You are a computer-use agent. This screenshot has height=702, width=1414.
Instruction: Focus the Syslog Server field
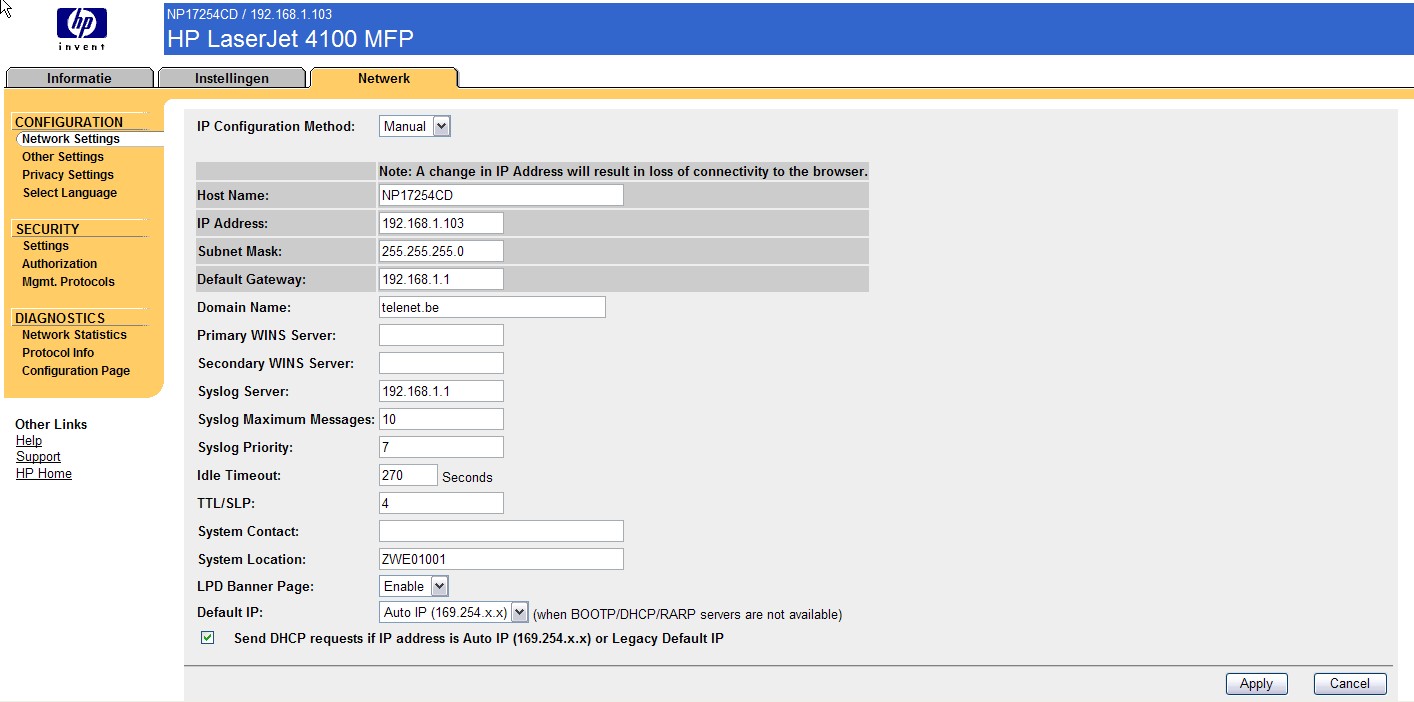(x=441, y=391)
